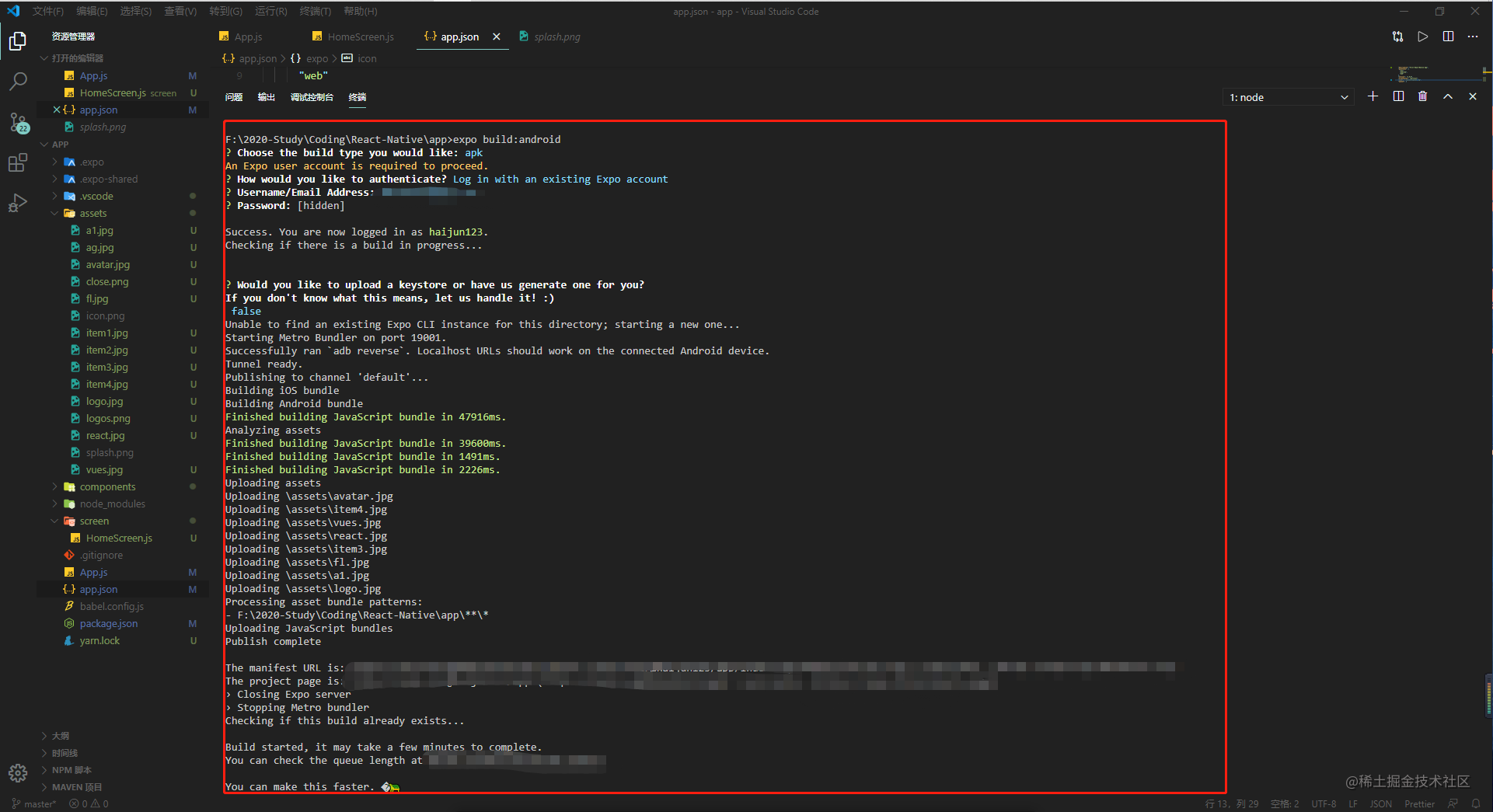Create a new terminal with plus icon
Viewport: 1493px width, 812px height.
pos(1373,96)
